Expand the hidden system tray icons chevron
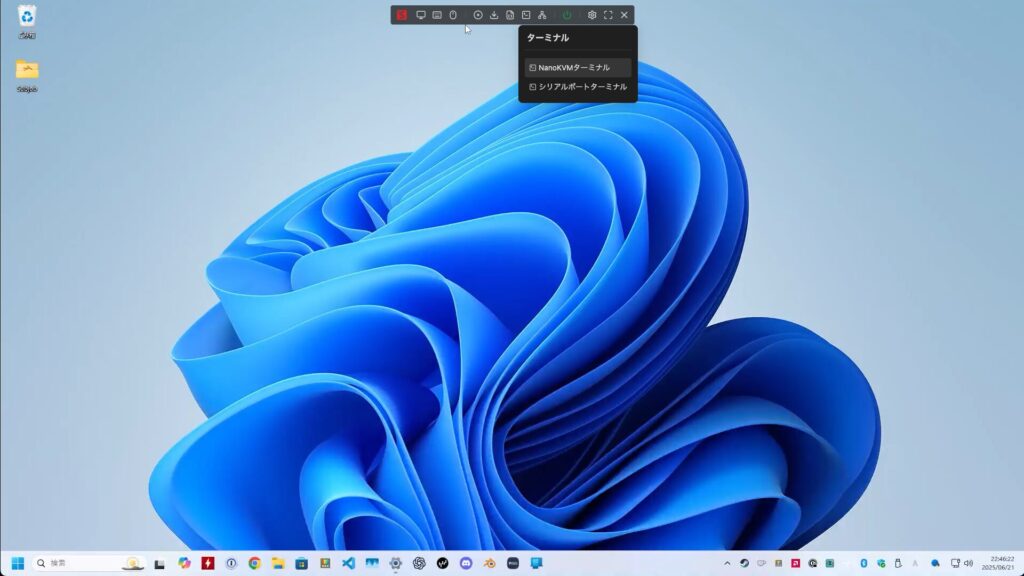The image size is (1024, 576). [728, 563]
